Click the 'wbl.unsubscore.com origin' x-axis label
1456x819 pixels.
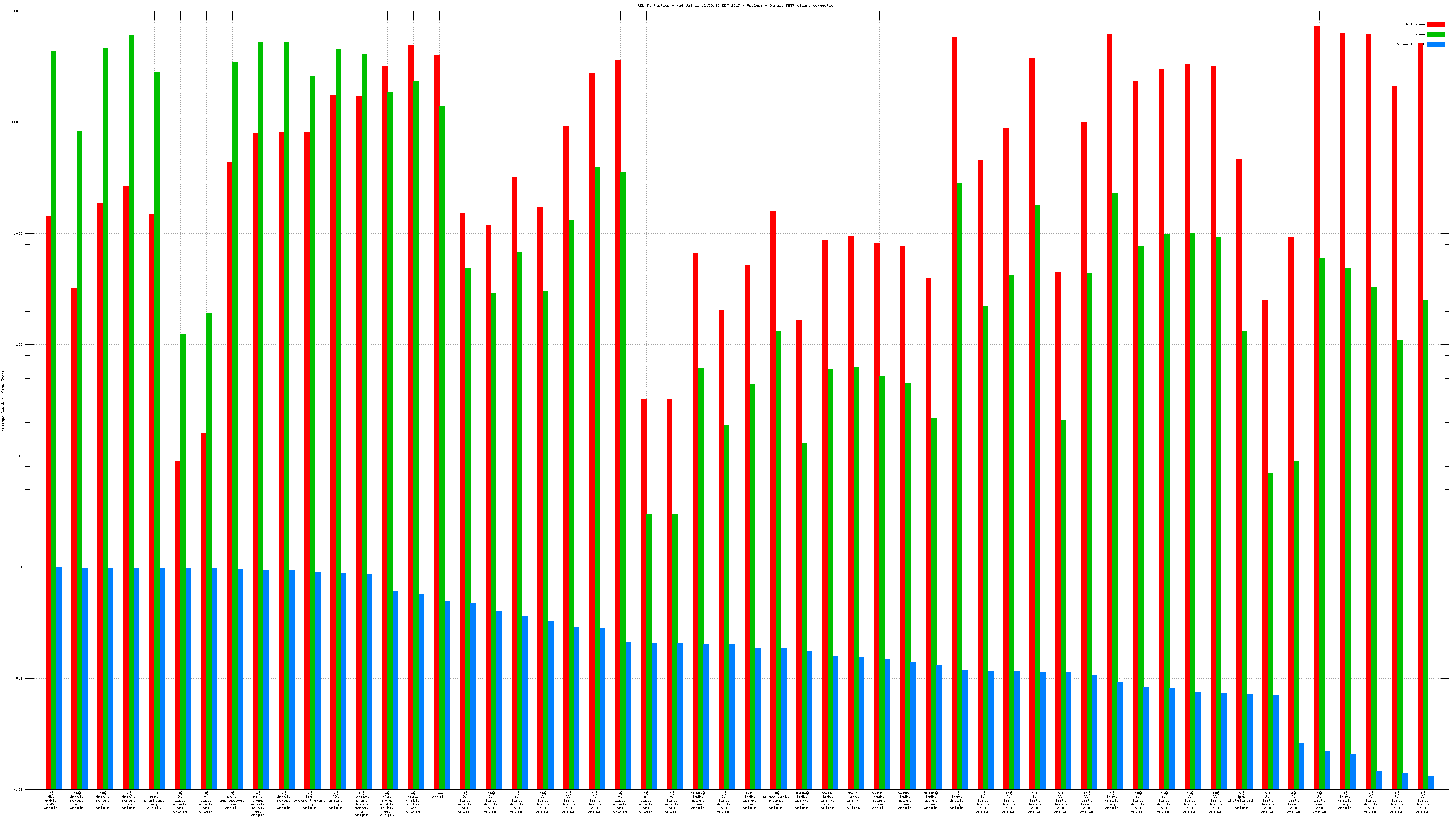click(232, 800)
